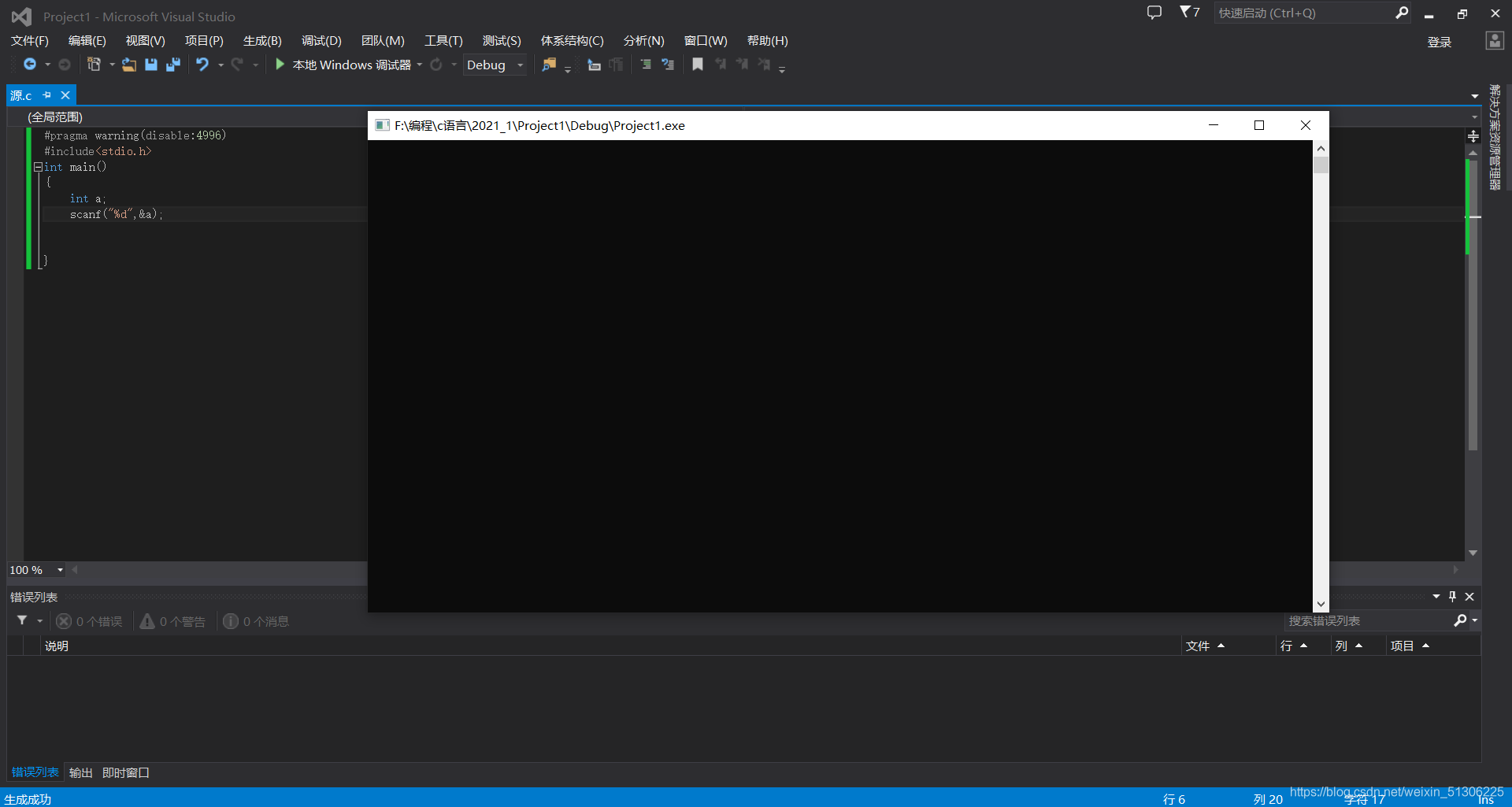Click the scanf line in the code editor

[116, 214]
